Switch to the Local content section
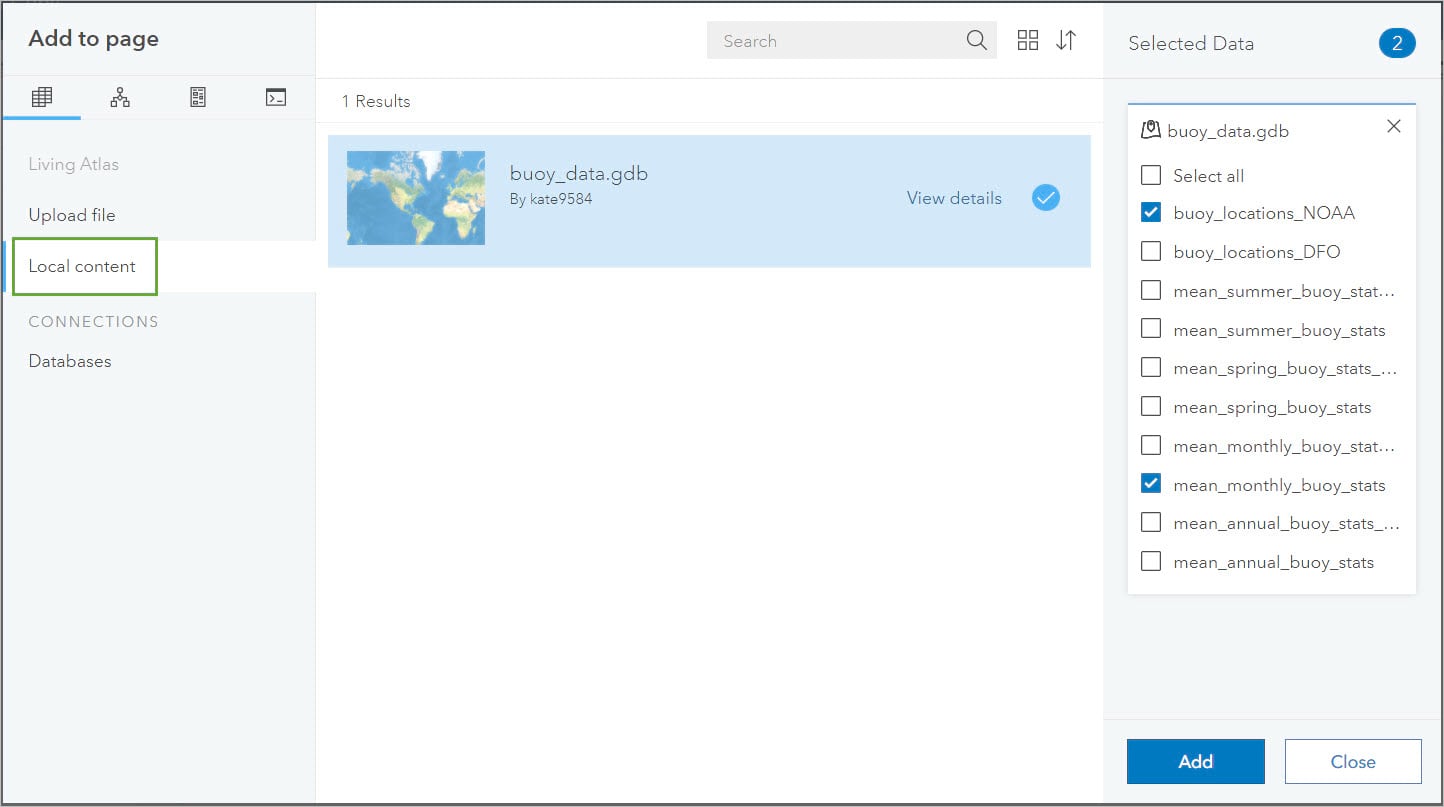1444x807 pixels. click(x=85, y=266)
